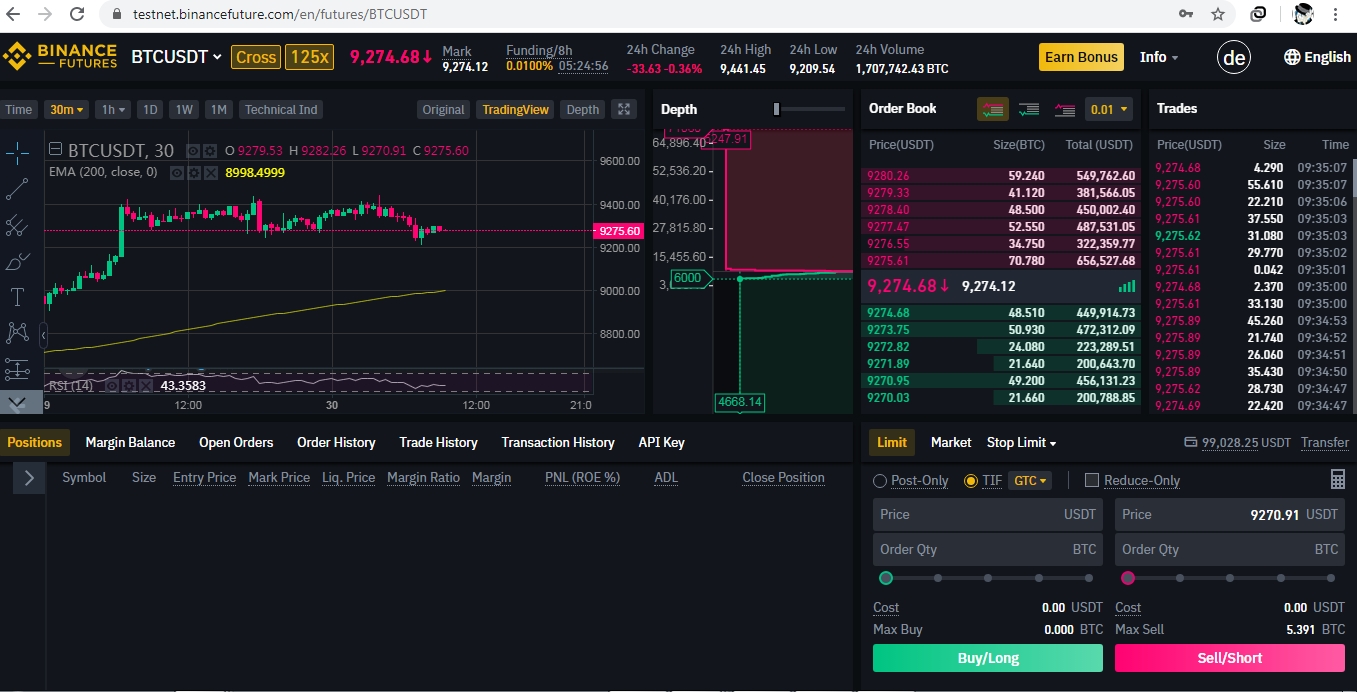Switch to Trade History tab
Image resolution: width=1357 pixels, height=692 pixels.
pyautogui.click(x=438, y=442)
